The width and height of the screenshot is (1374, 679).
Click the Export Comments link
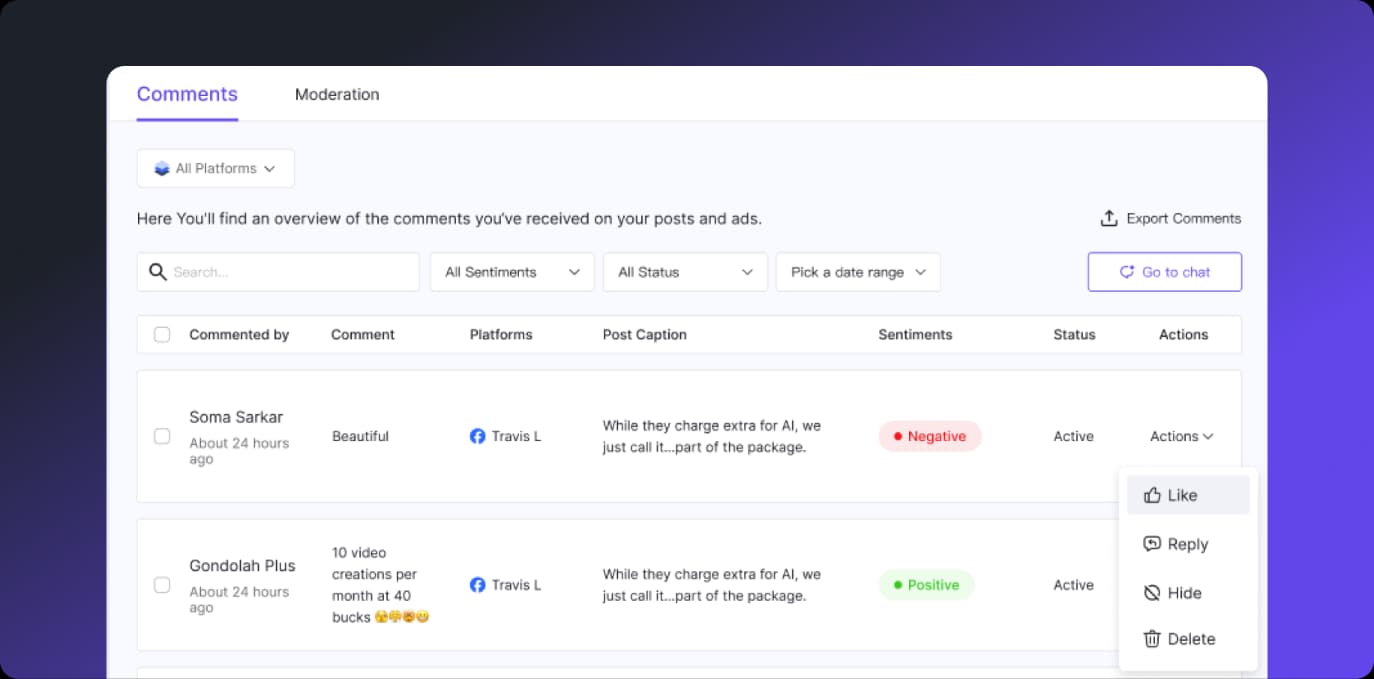coord(1171,218)
